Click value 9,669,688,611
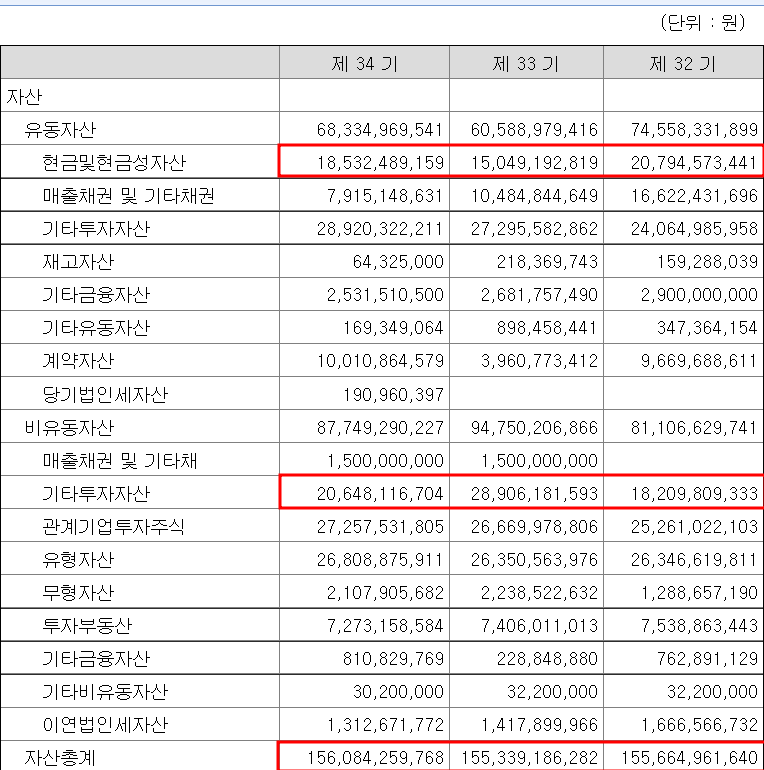The width and height of the screenshot is (764, 770). click(x=699, y=361)
